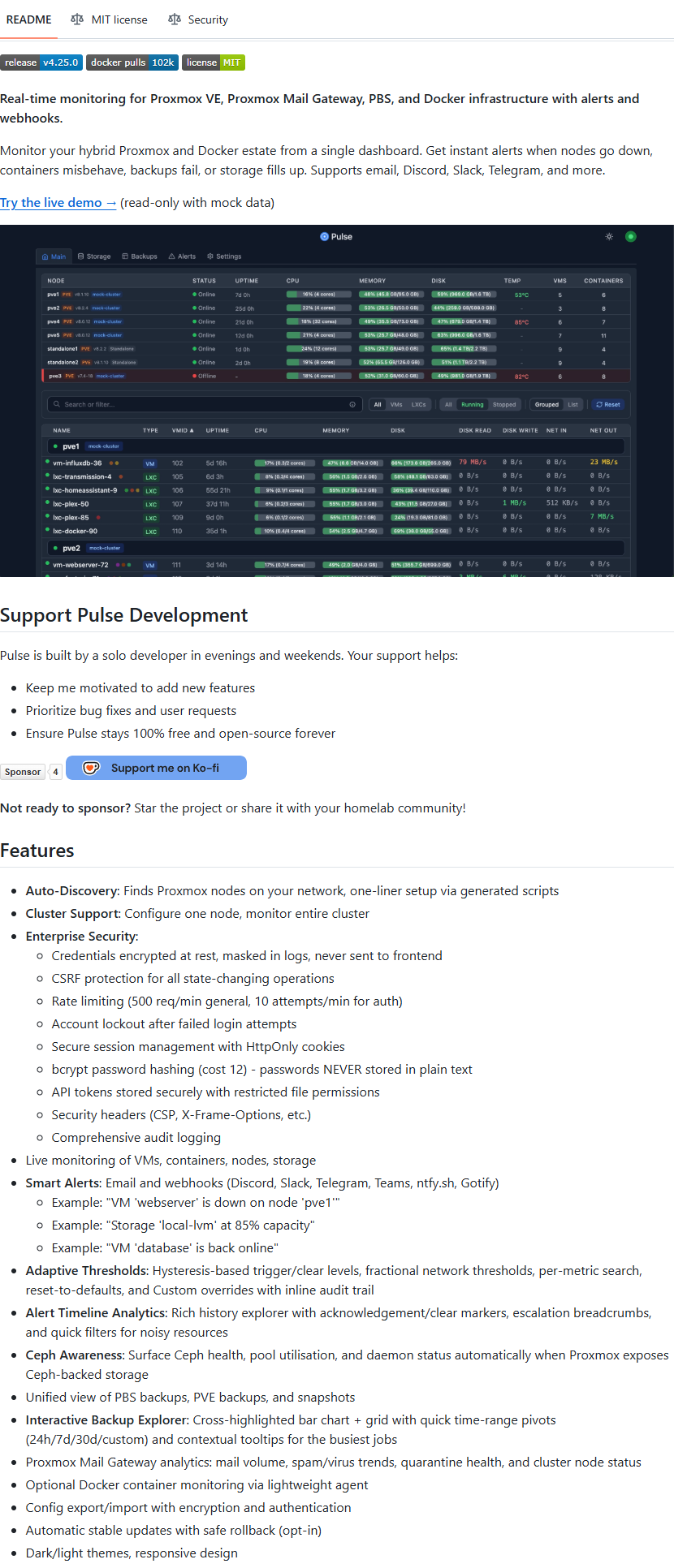Click the mock-cluster tag on the pve2 node row

106,308
